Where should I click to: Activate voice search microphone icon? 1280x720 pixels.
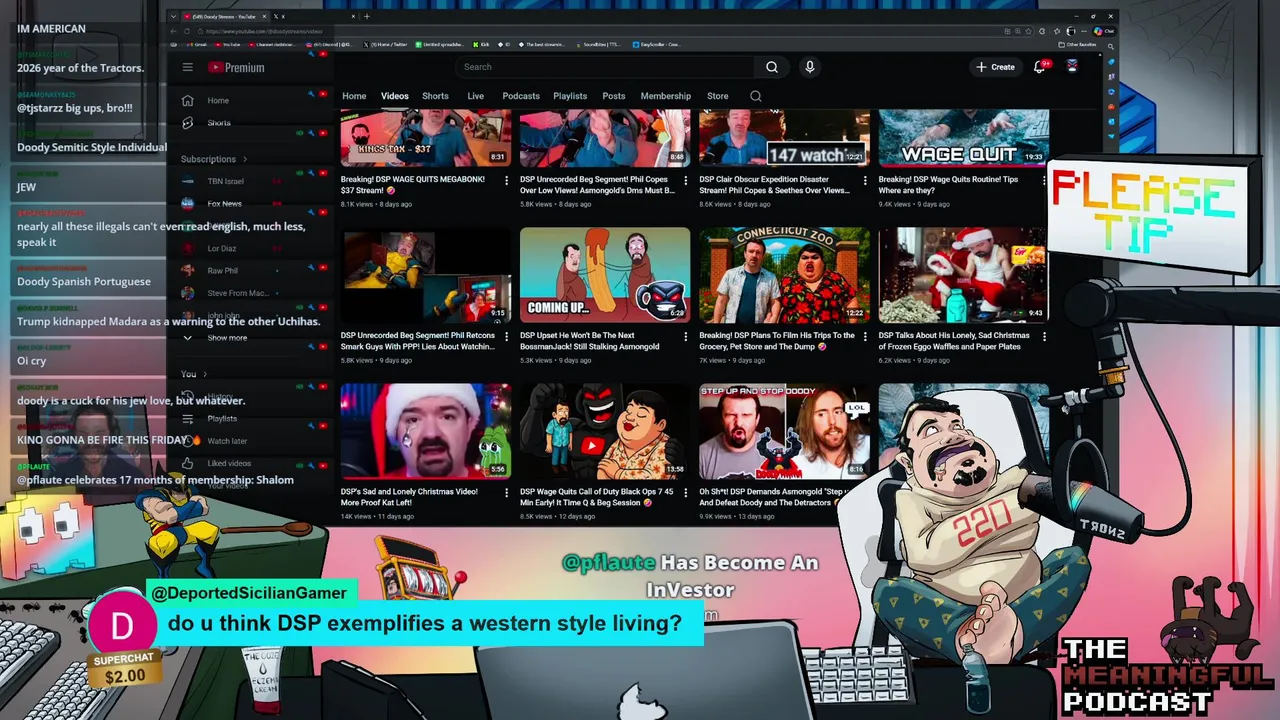(x=809, y=67)
